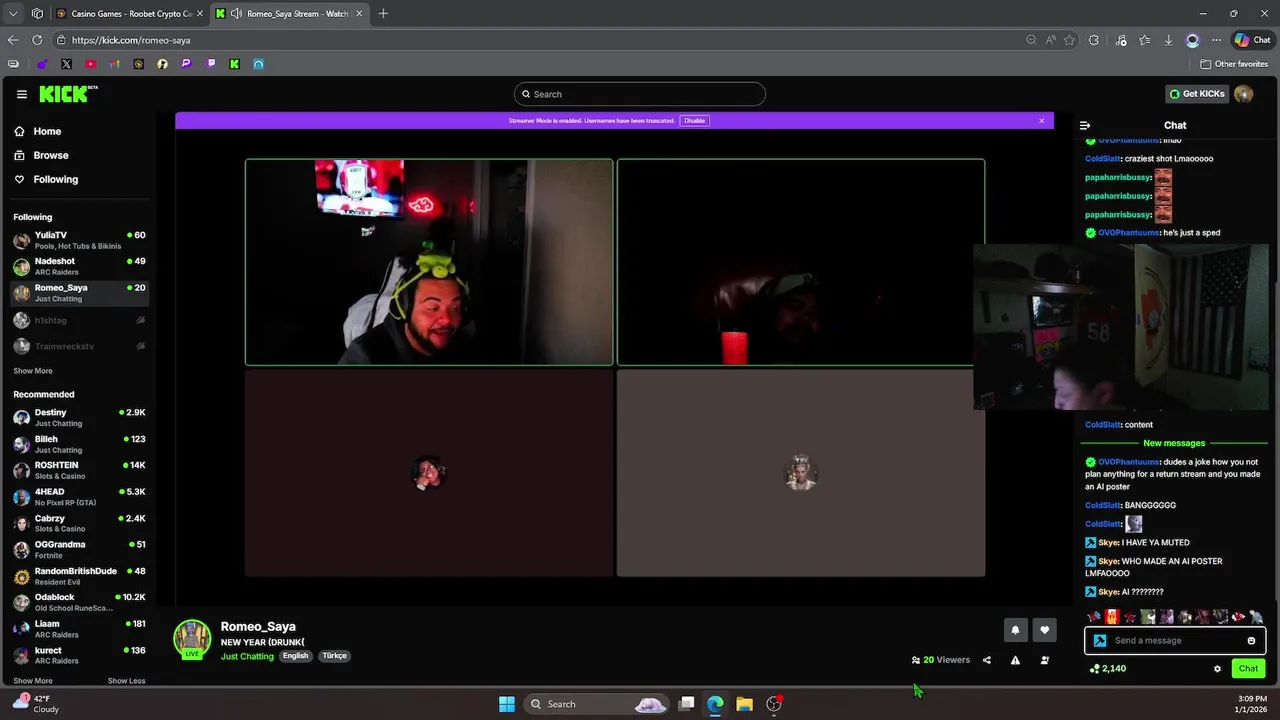Open the X bookmark in favorites bar
The height and width of the screenshot is (720, 1280).
pyautogui.click(x=66, y=64)
